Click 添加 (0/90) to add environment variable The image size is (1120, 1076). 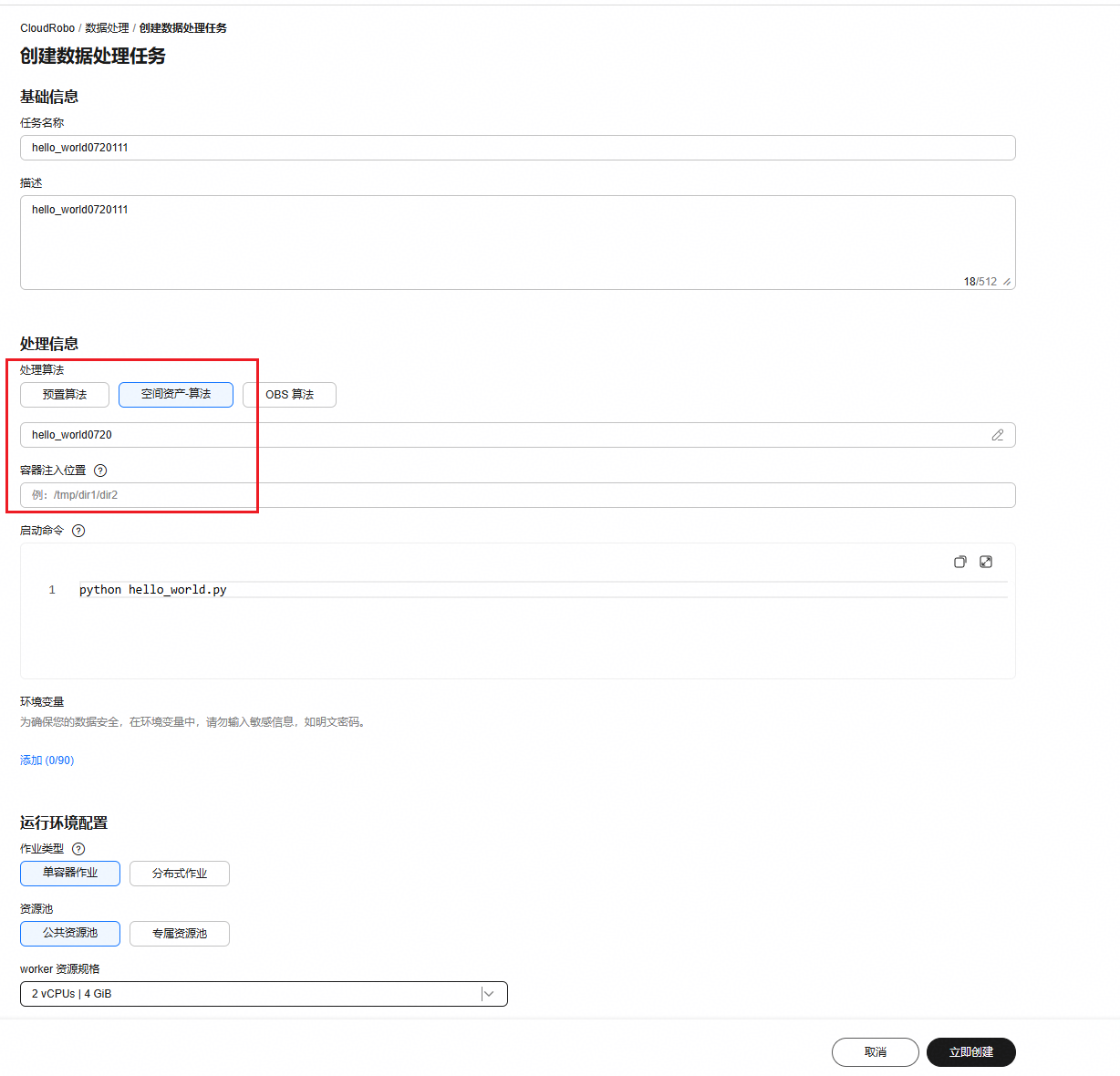click(47, 760)
